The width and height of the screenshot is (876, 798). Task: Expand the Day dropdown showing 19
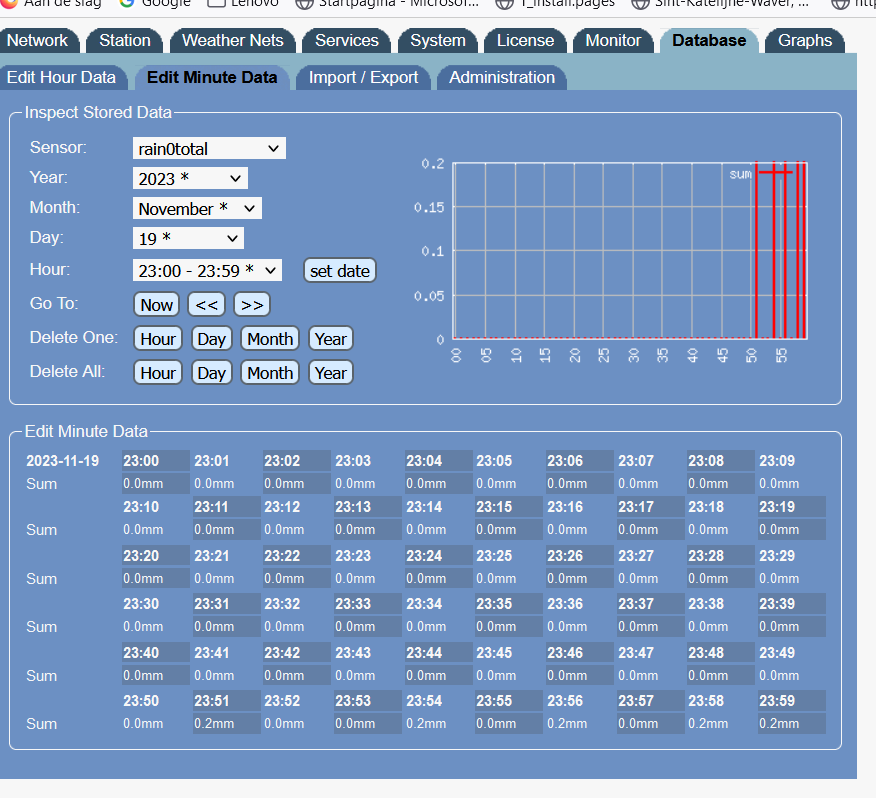[x=188, y=239]
